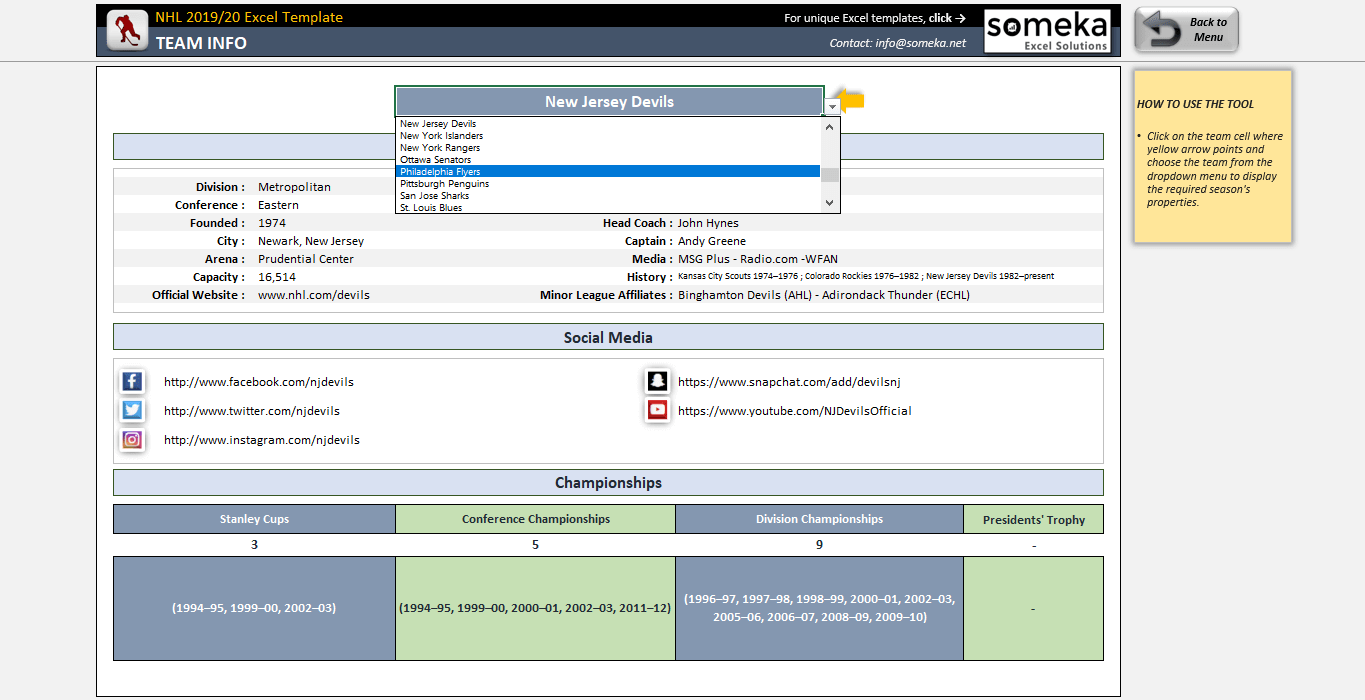
Task: Click the hockey player logo icon
Action: [126, 30]
